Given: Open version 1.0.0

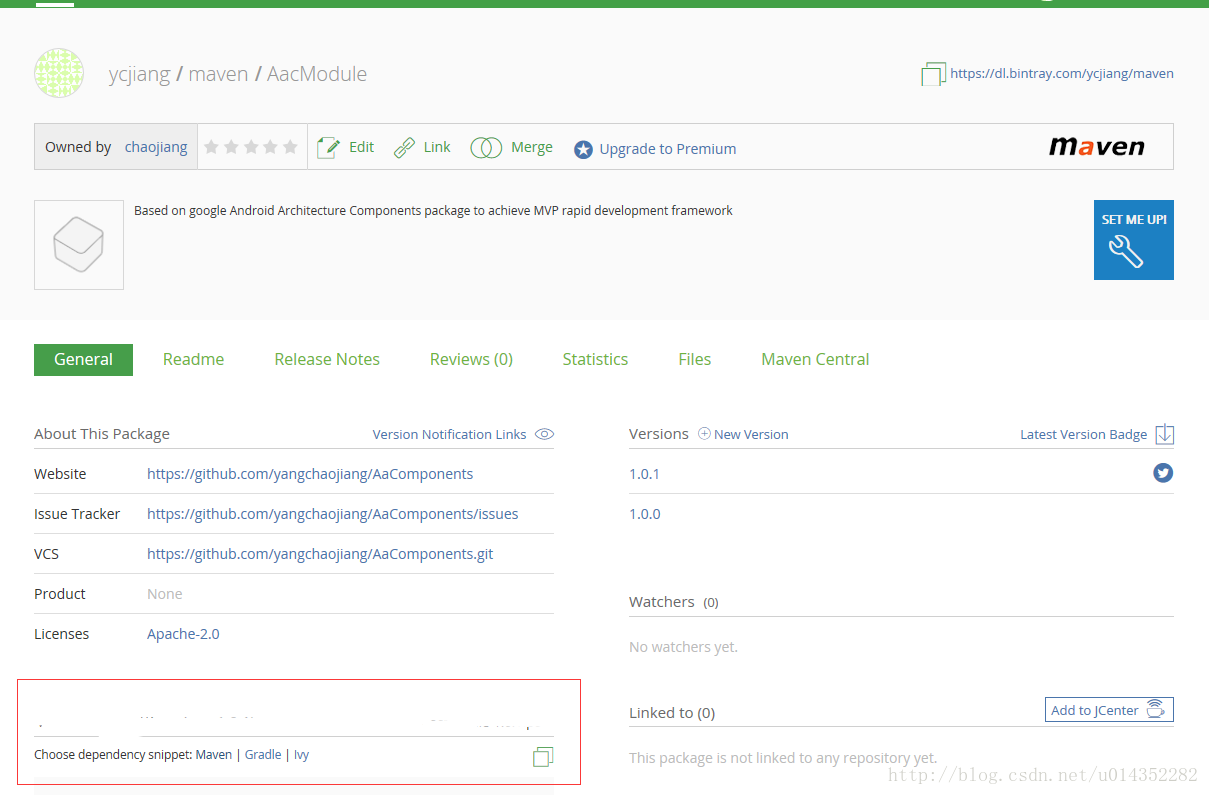Looking at the screenshot, I should 645,514.
